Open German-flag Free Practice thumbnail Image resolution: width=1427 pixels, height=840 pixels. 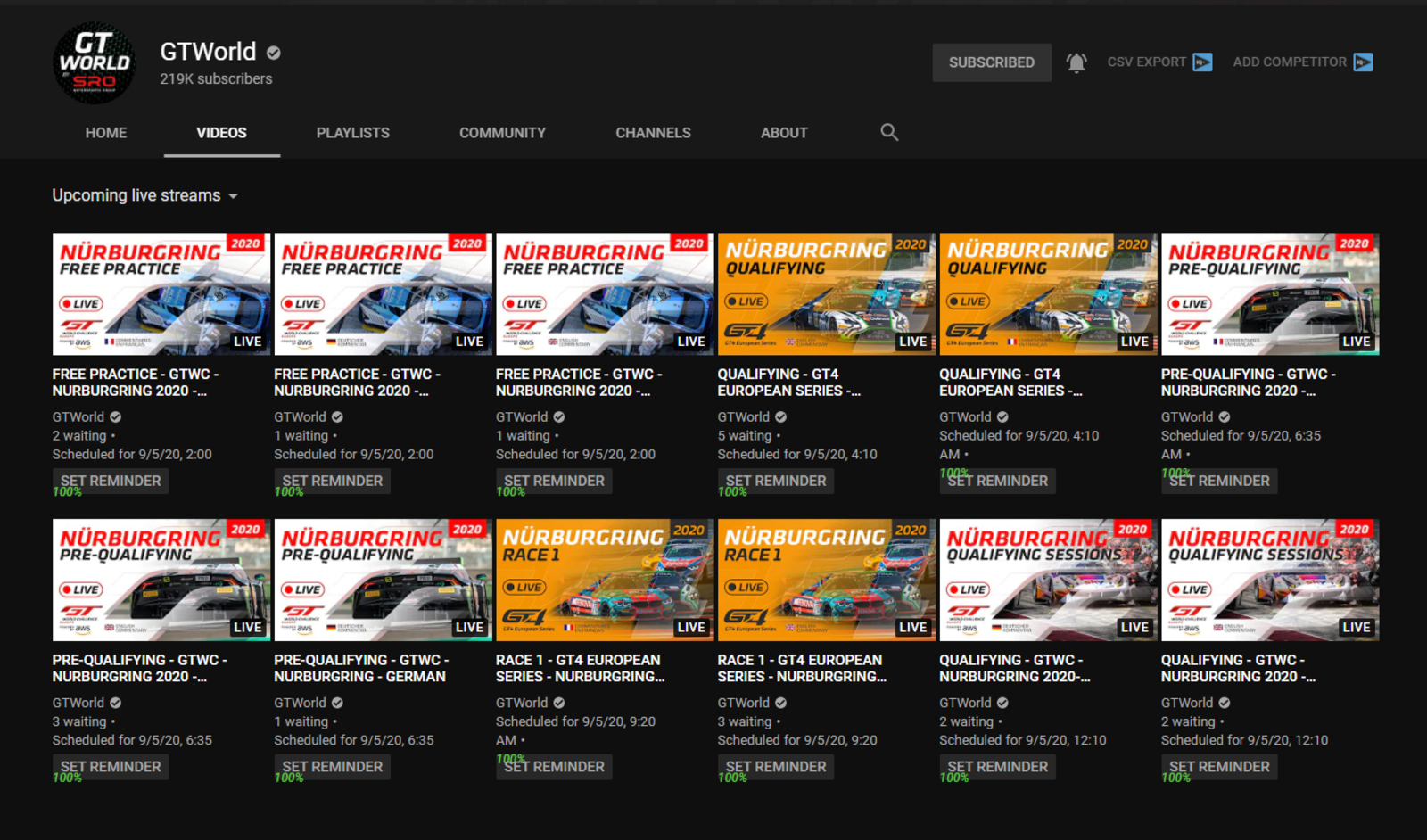[x=384, y=294]
